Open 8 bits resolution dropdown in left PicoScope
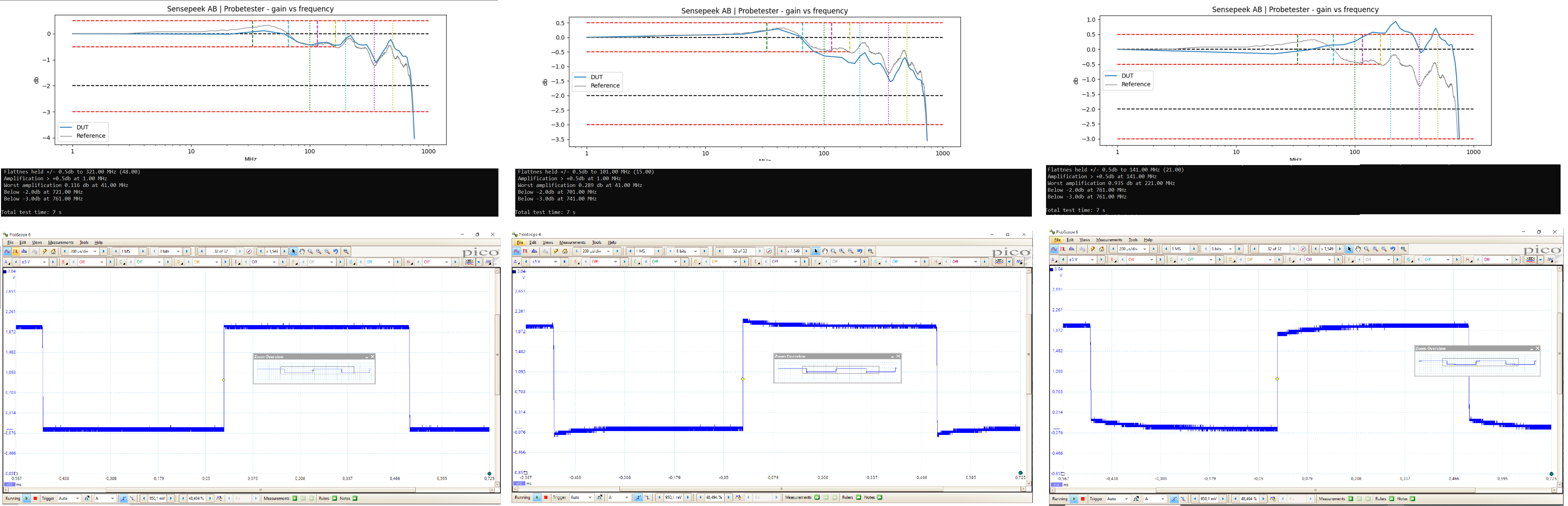Screen dimensions: 1568x506 (178, 251)
